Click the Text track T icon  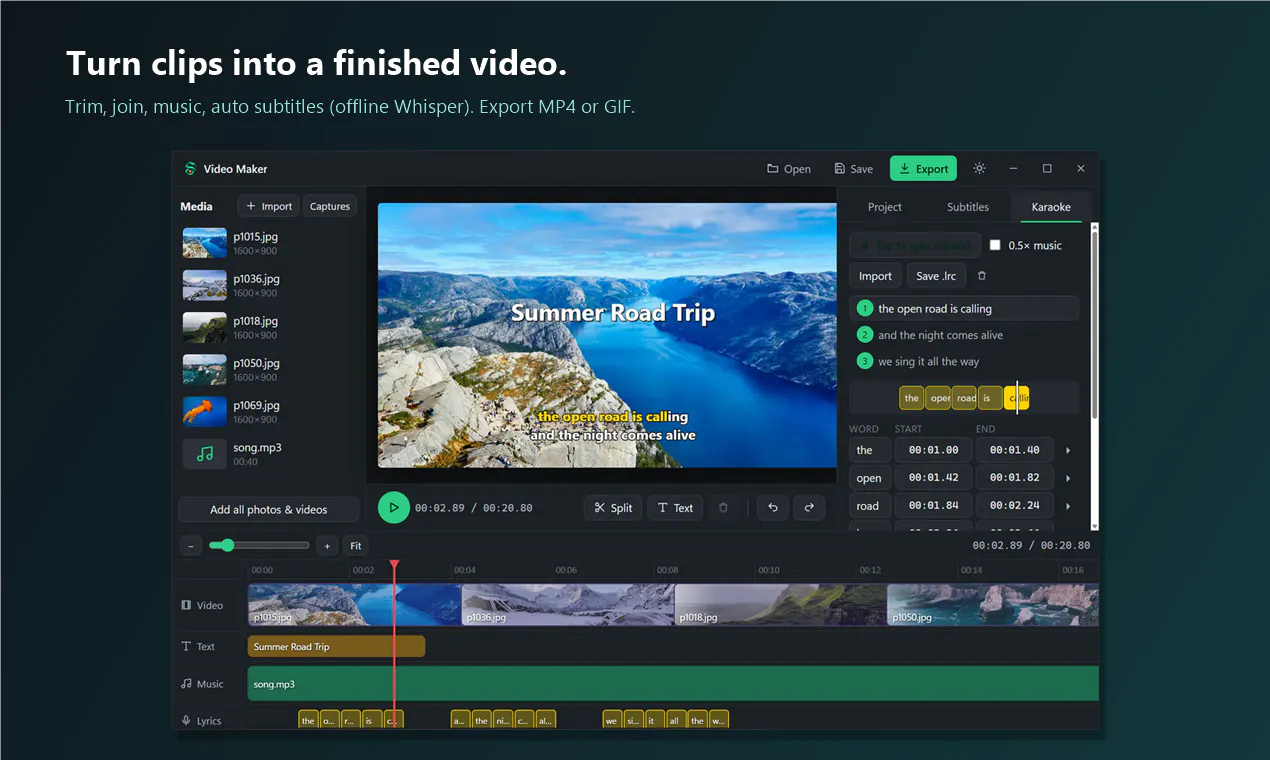pos(186,647)
